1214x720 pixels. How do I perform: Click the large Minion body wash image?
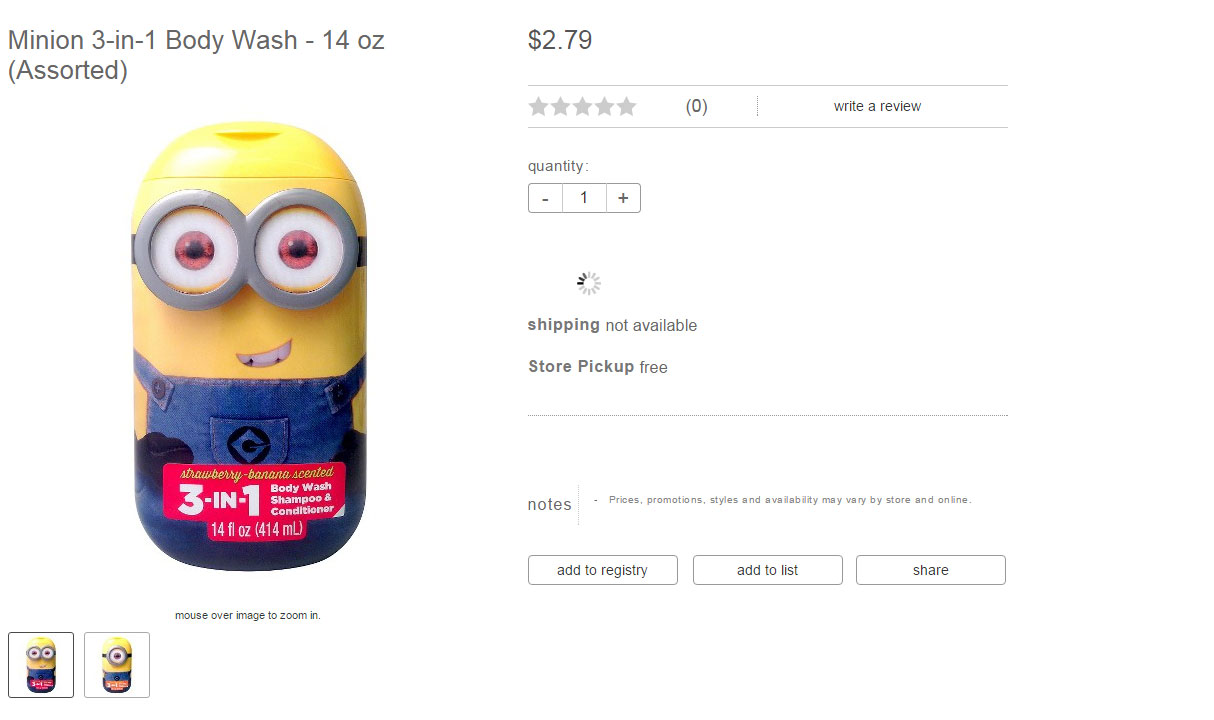point(248,350)
